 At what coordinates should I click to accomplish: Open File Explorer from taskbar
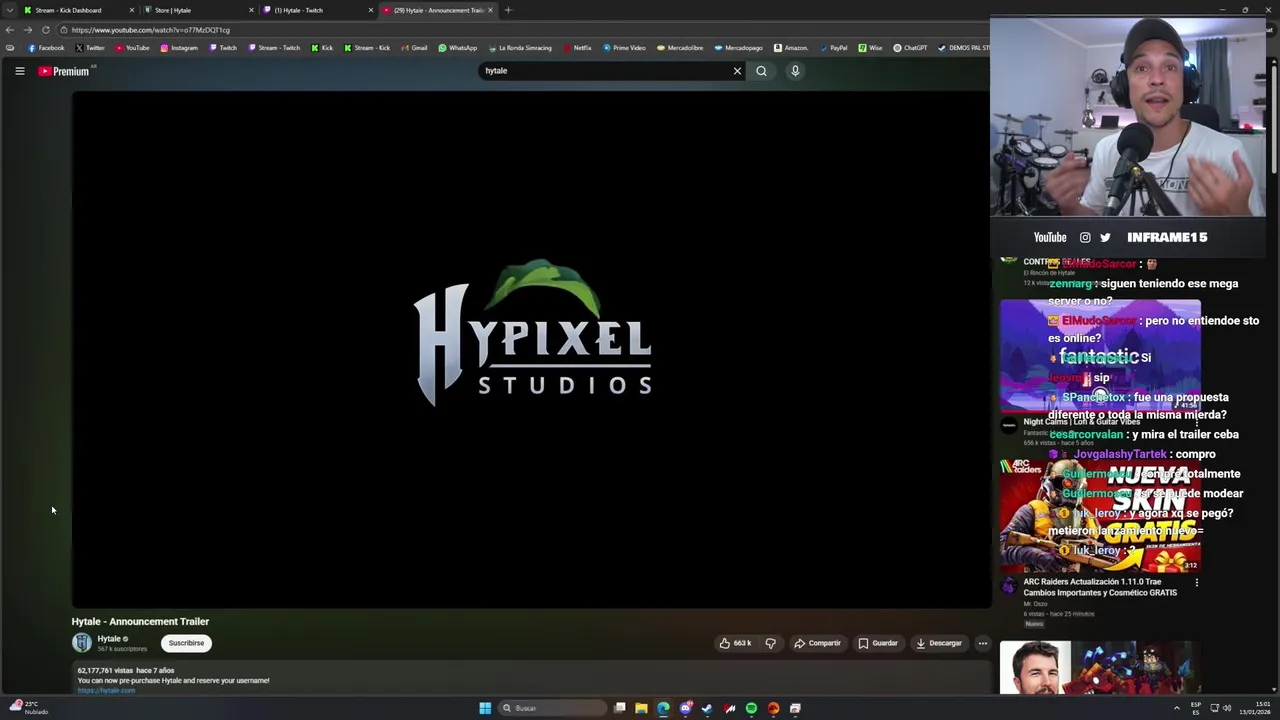pos(641,708)
